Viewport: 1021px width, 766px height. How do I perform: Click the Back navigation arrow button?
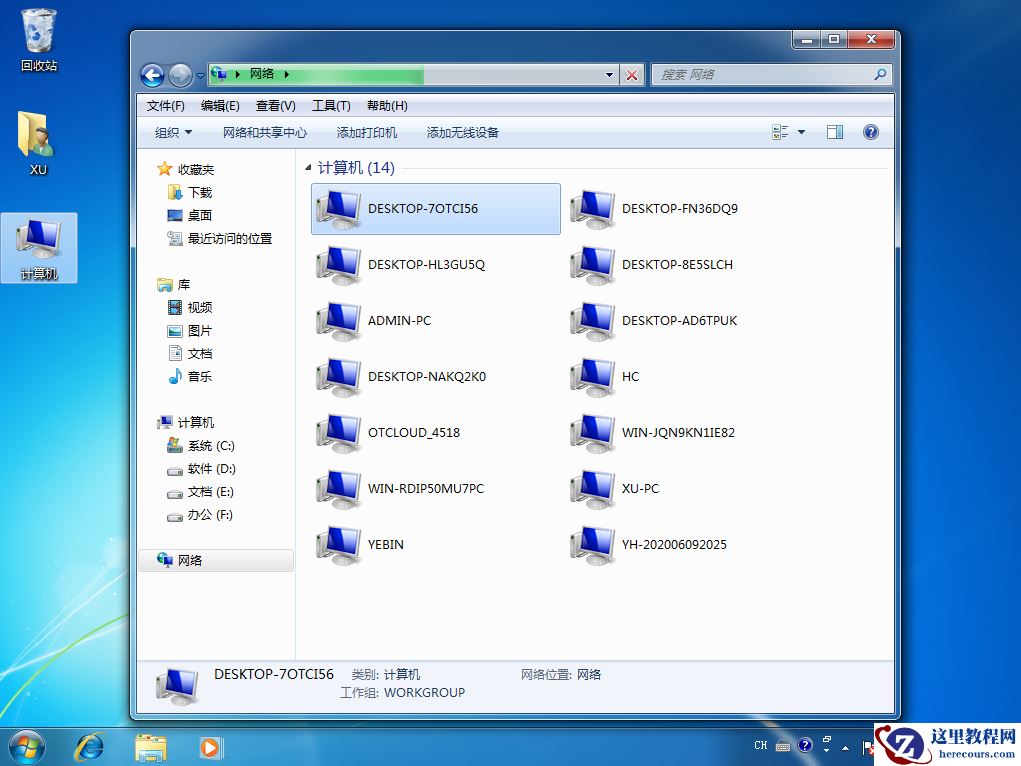152,75
